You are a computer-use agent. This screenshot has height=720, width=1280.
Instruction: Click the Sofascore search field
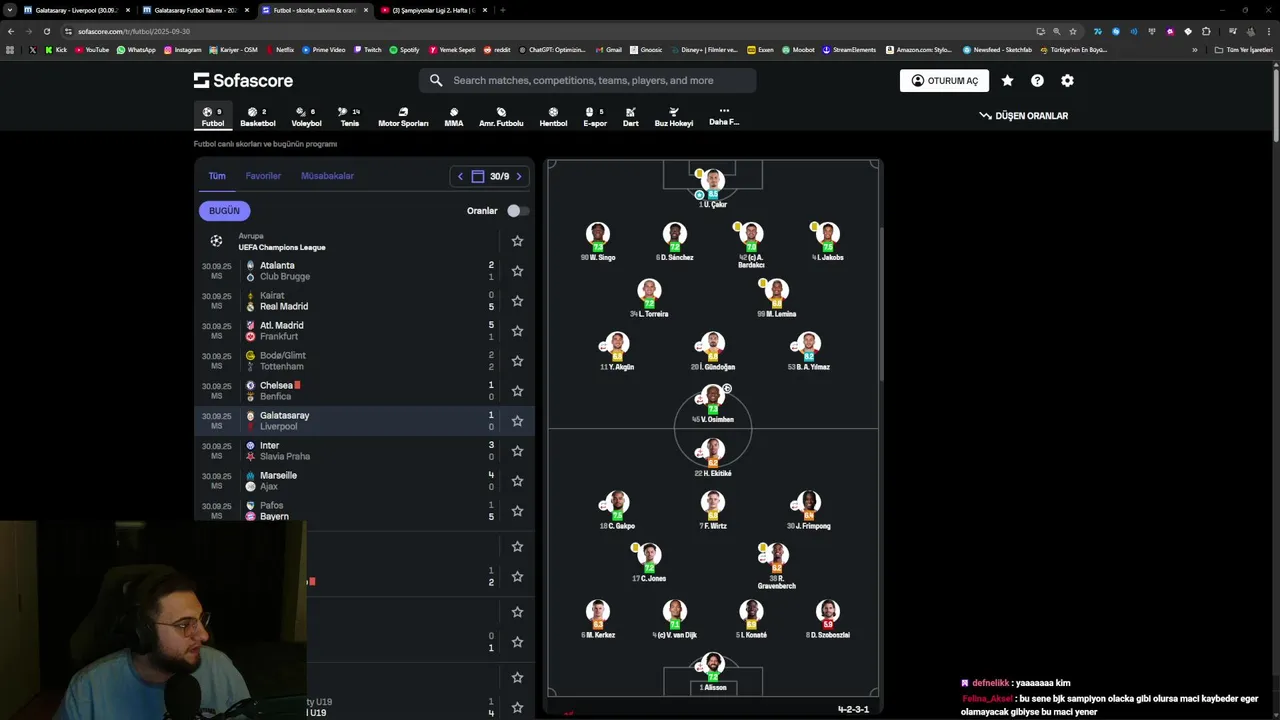[x=588, y=80]
